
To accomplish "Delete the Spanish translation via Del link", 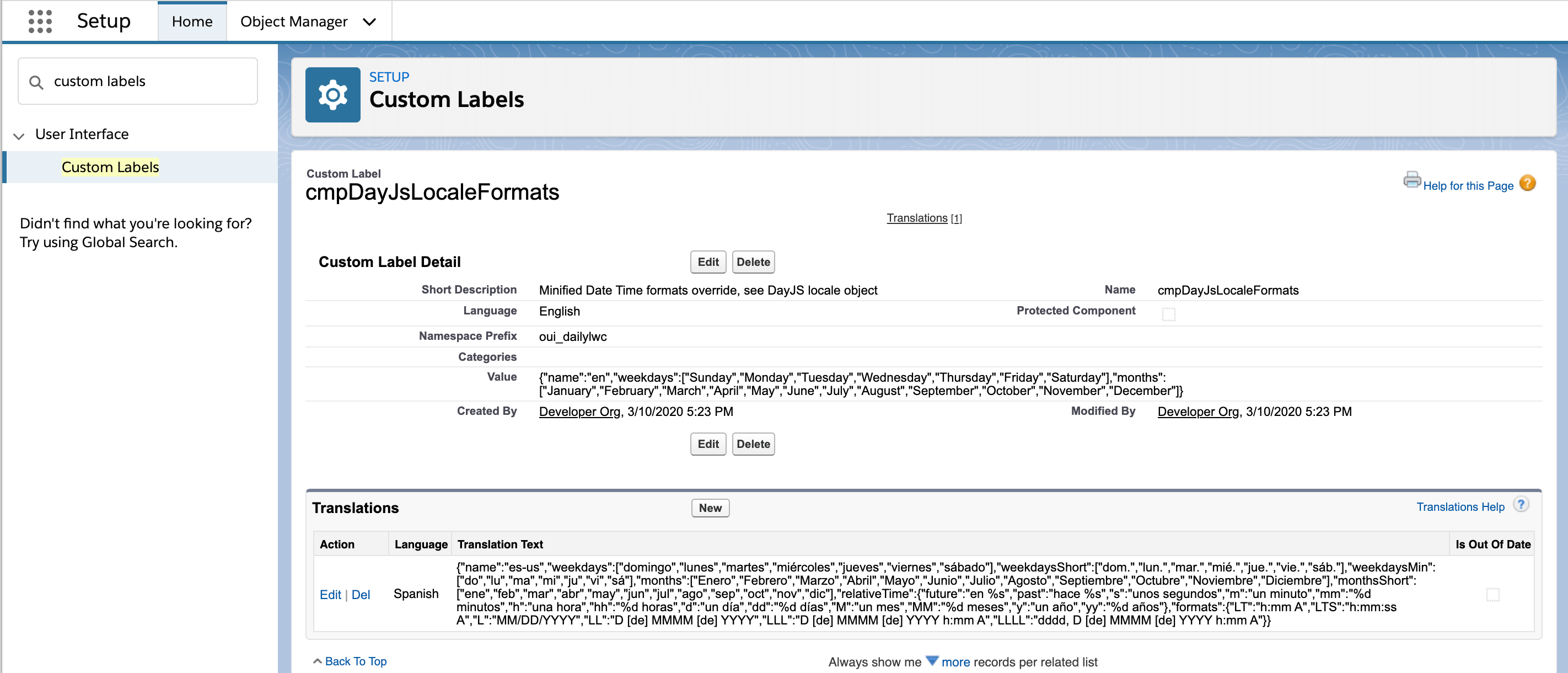I will [361, 595].
